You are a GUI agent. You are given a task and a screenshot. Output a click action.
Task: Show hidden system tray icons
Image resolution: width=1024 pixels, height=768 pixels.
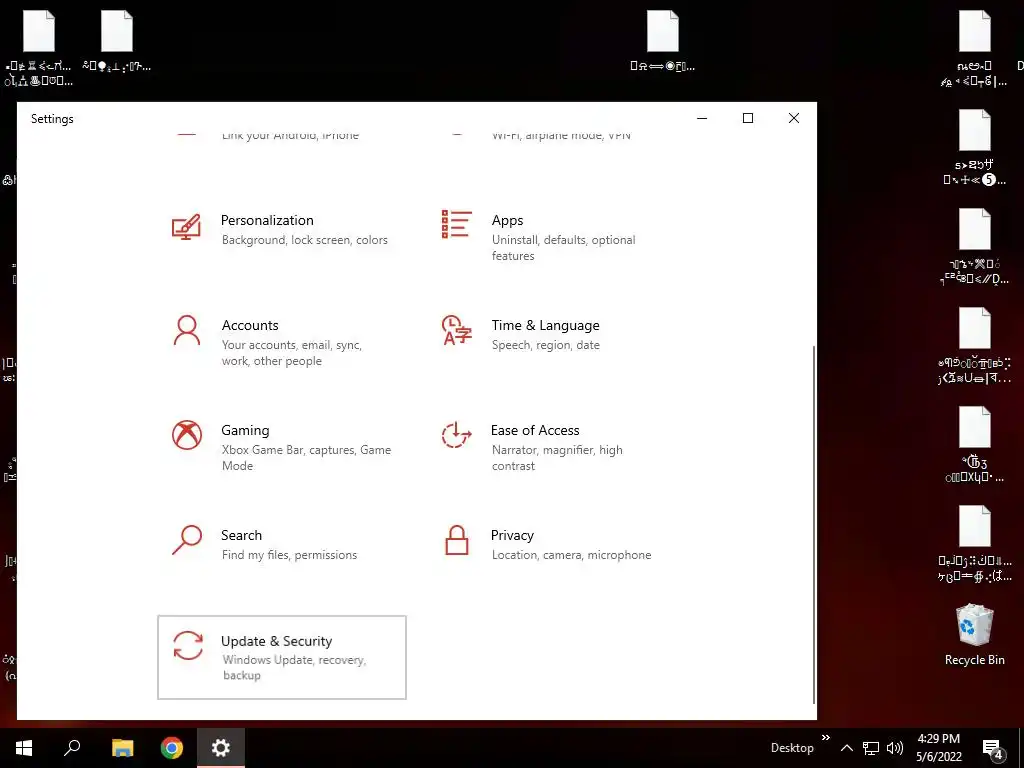click(846, 748)
